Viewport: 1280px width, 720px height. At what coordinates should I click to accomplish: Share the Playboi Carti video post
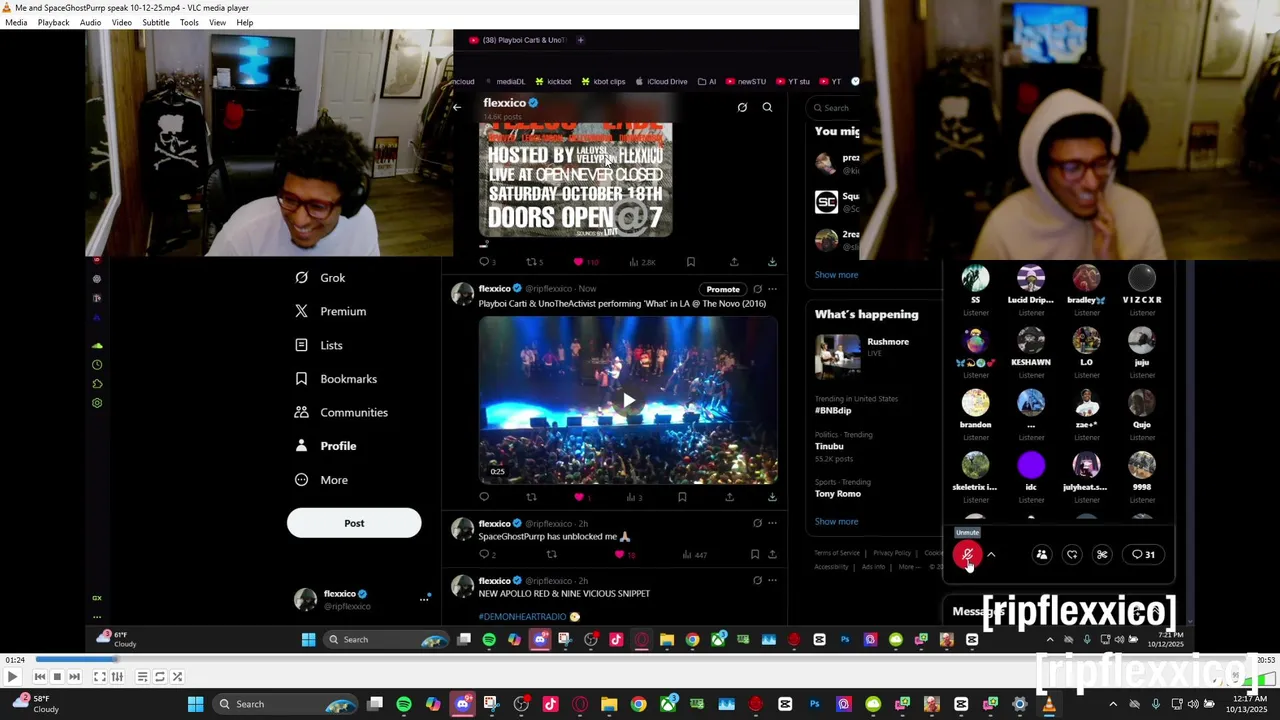click(x=730, y=497)
